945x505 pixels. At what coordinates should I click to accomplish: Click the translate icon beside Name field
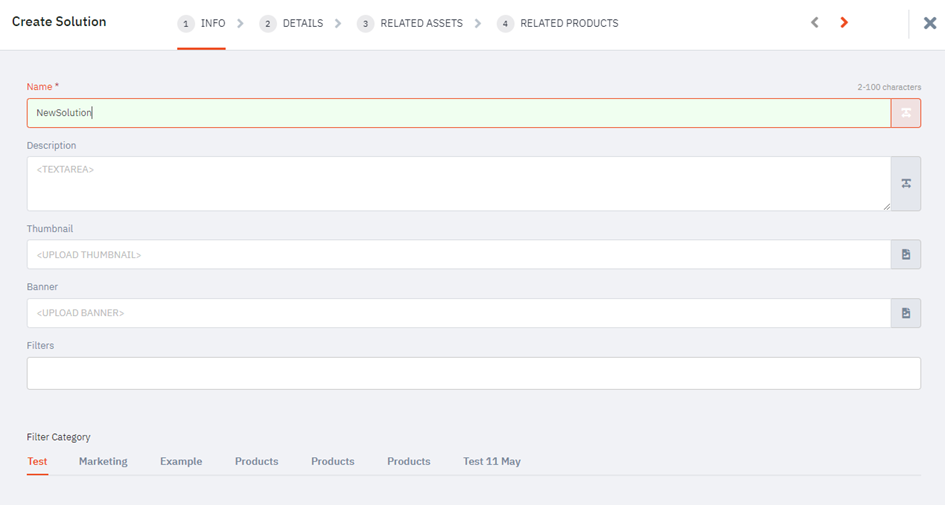(906, 113)
